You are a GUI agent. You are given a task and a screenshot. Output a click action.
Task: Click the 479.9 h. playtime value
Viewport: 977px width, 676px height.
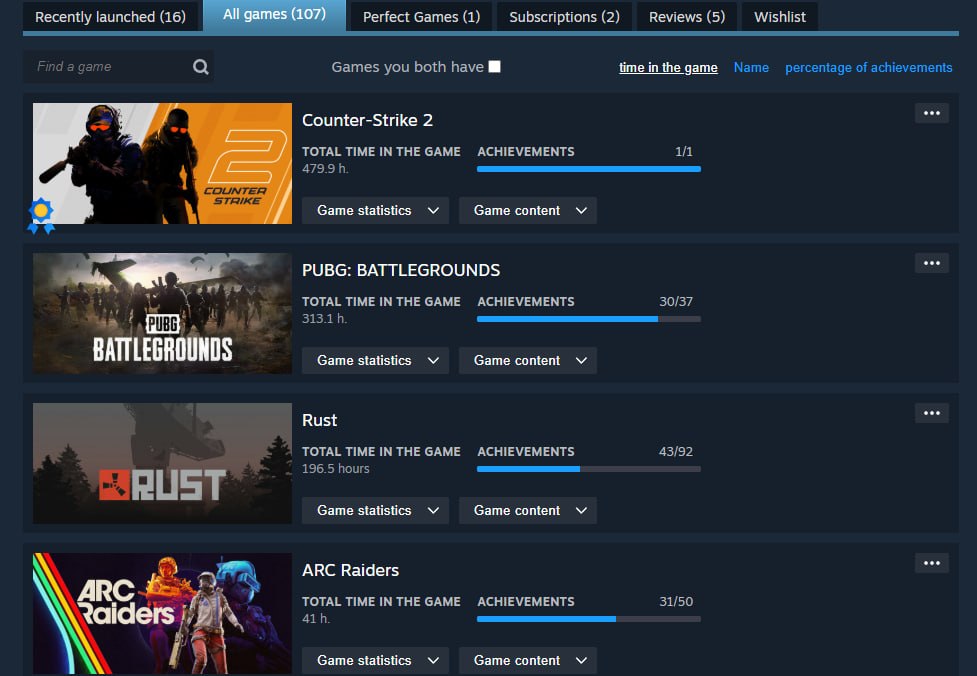pos(325,169)
